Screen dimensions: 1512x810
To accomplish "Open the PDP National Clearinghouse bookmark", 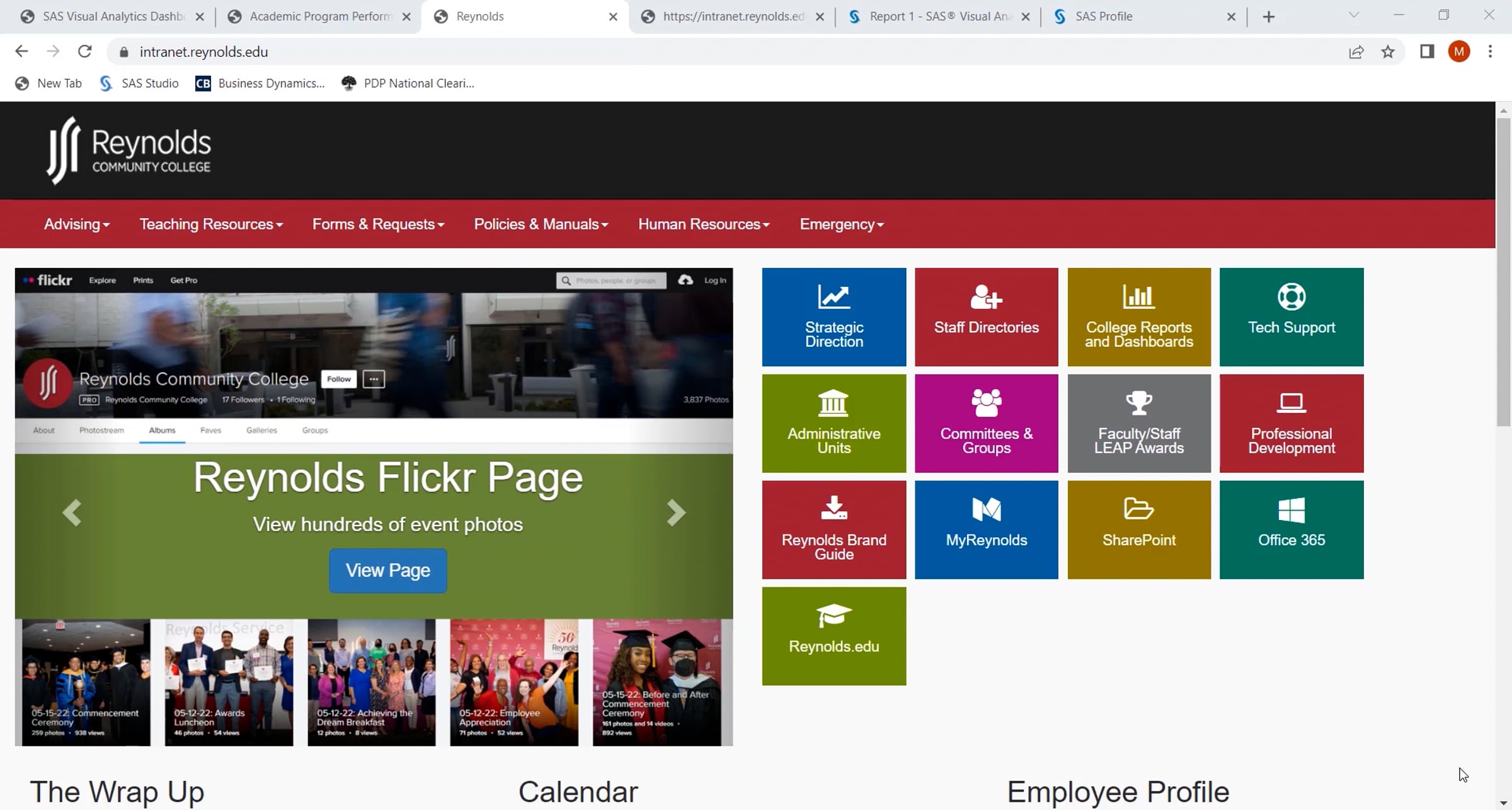I will point(408,83).
